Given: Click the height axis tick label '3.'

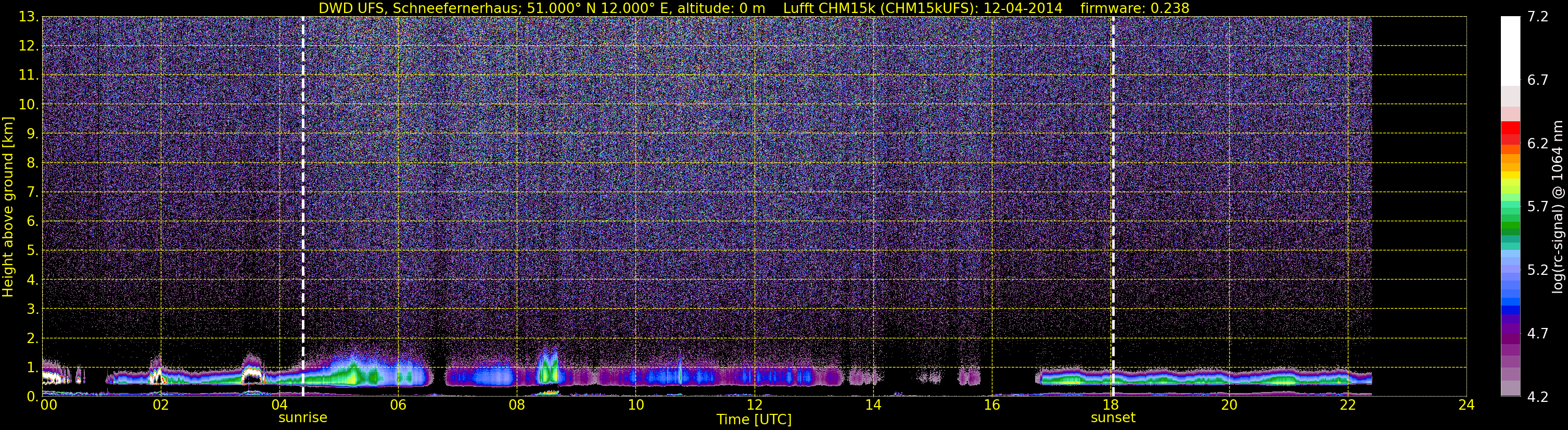Looking at the screenshot, I should click(x=33, y=309).
